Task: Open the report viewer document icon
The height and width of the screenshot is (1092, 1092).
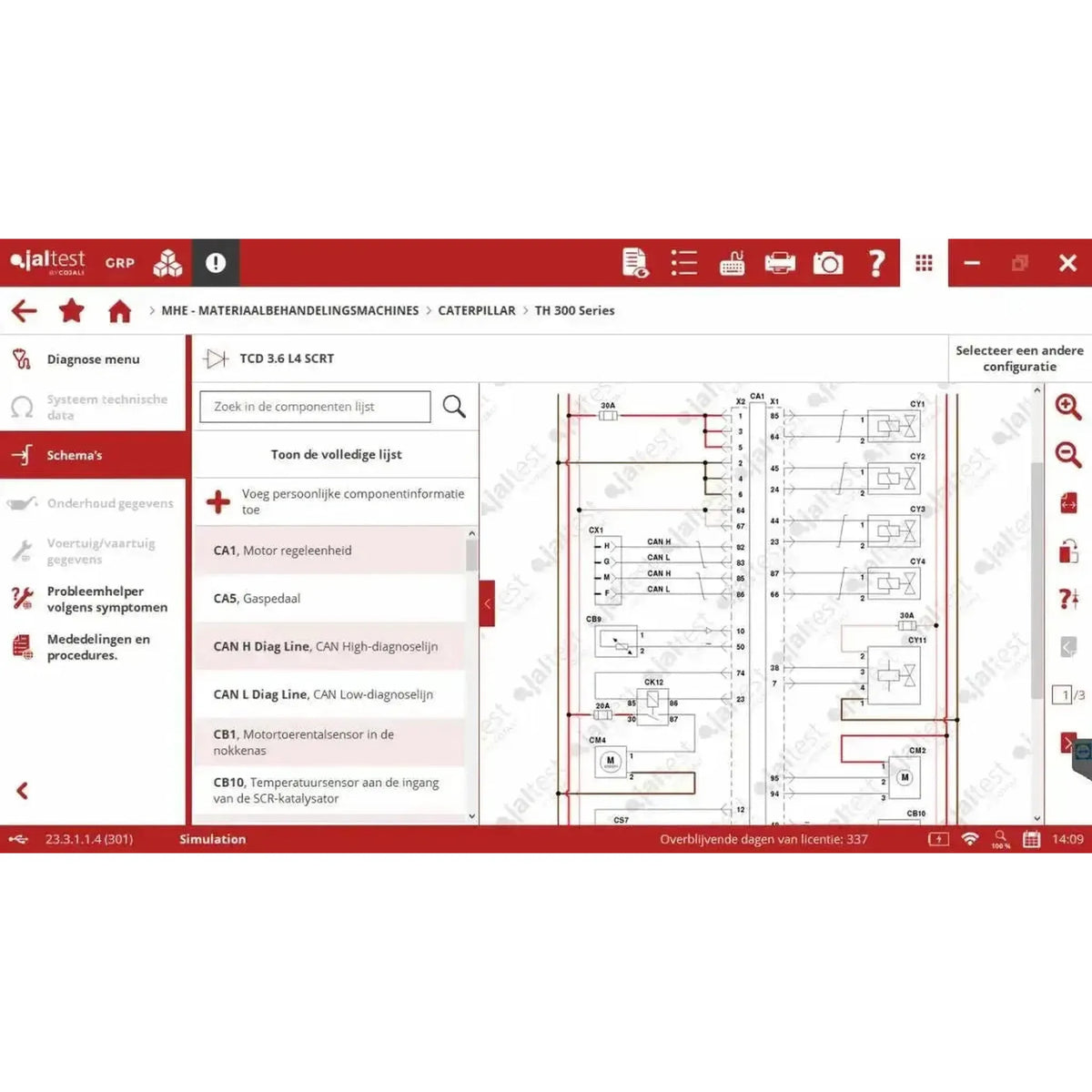Action: [x=635, y=263]
